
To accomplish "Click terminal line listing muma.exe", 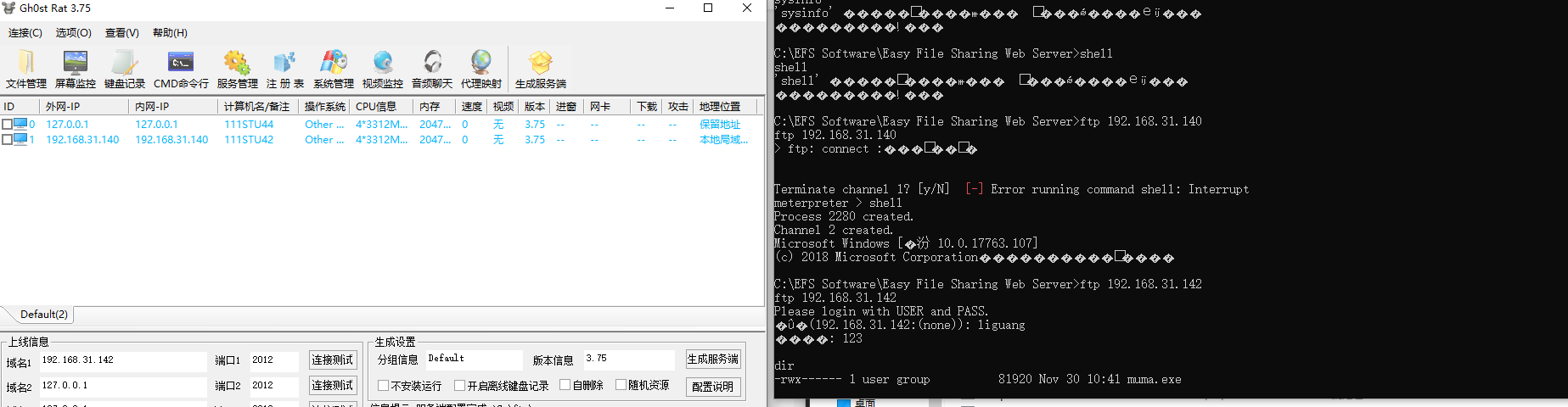I will tap(978, 379).
